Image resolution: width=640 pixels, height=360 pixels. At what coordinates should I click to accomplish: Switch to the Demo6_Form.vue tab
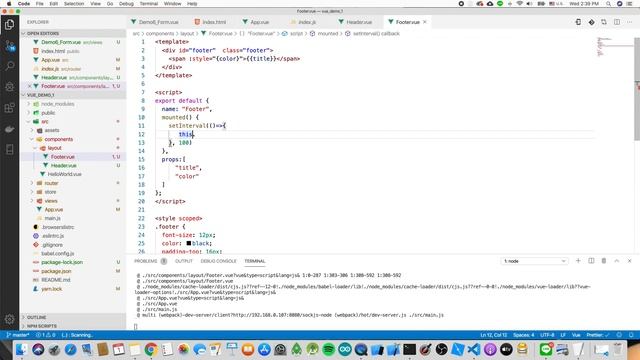(158, 22)
